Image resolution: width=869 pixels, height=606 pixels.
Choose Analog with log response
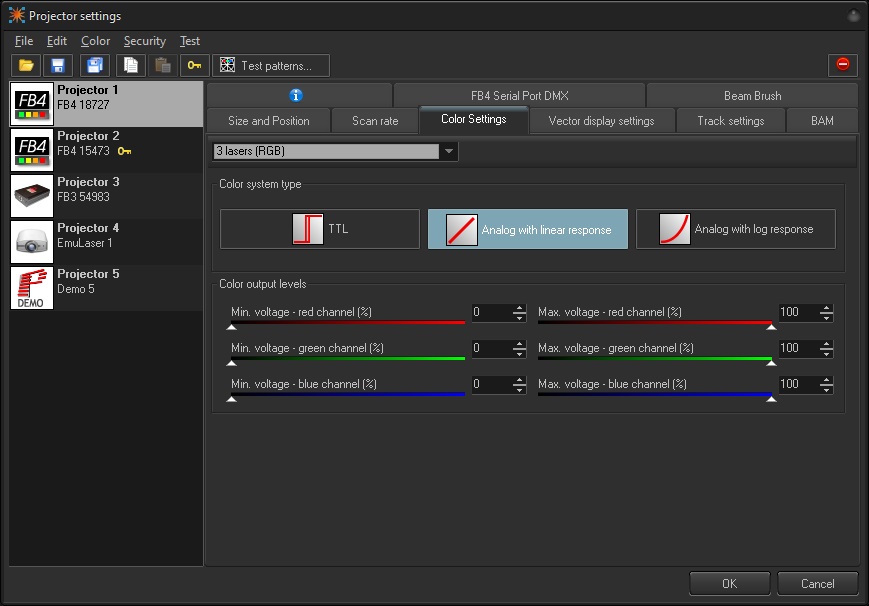pyautogui.click(x=736, y=229)
